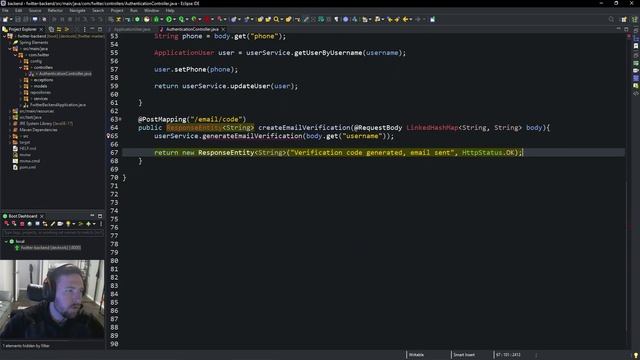This screenshot has height=360, width=640.
Task: Click the green Run button in toolbar
Action: click(169, 19)
